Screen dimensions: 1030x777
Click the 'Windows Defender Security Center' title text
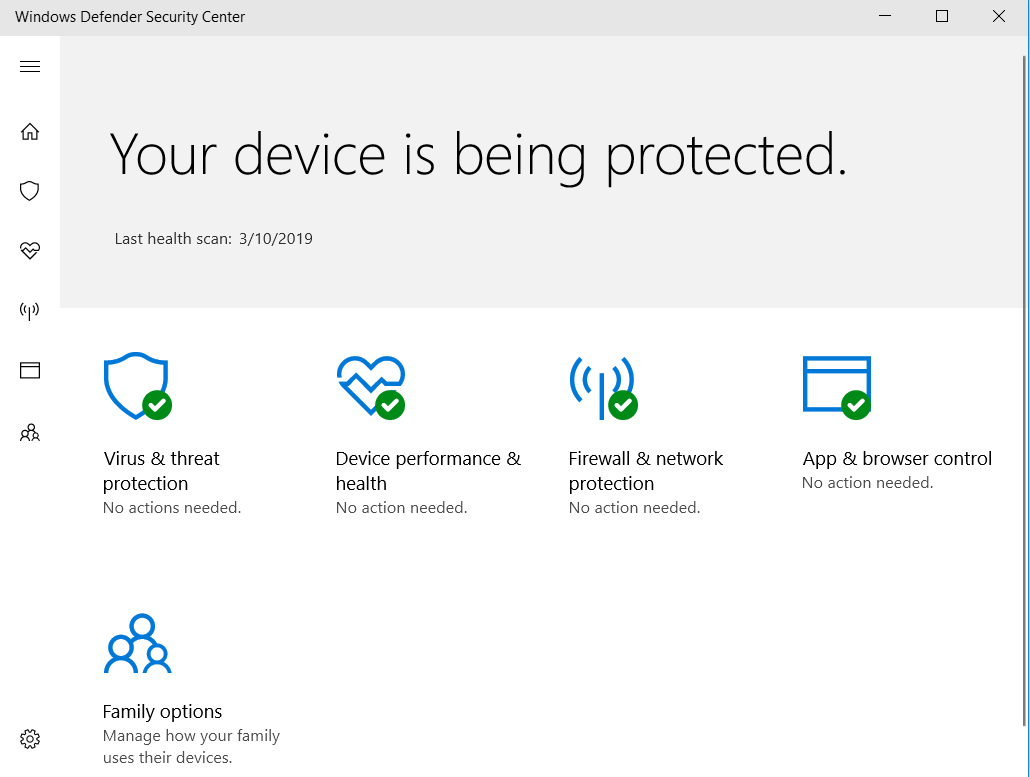(130, 17)
